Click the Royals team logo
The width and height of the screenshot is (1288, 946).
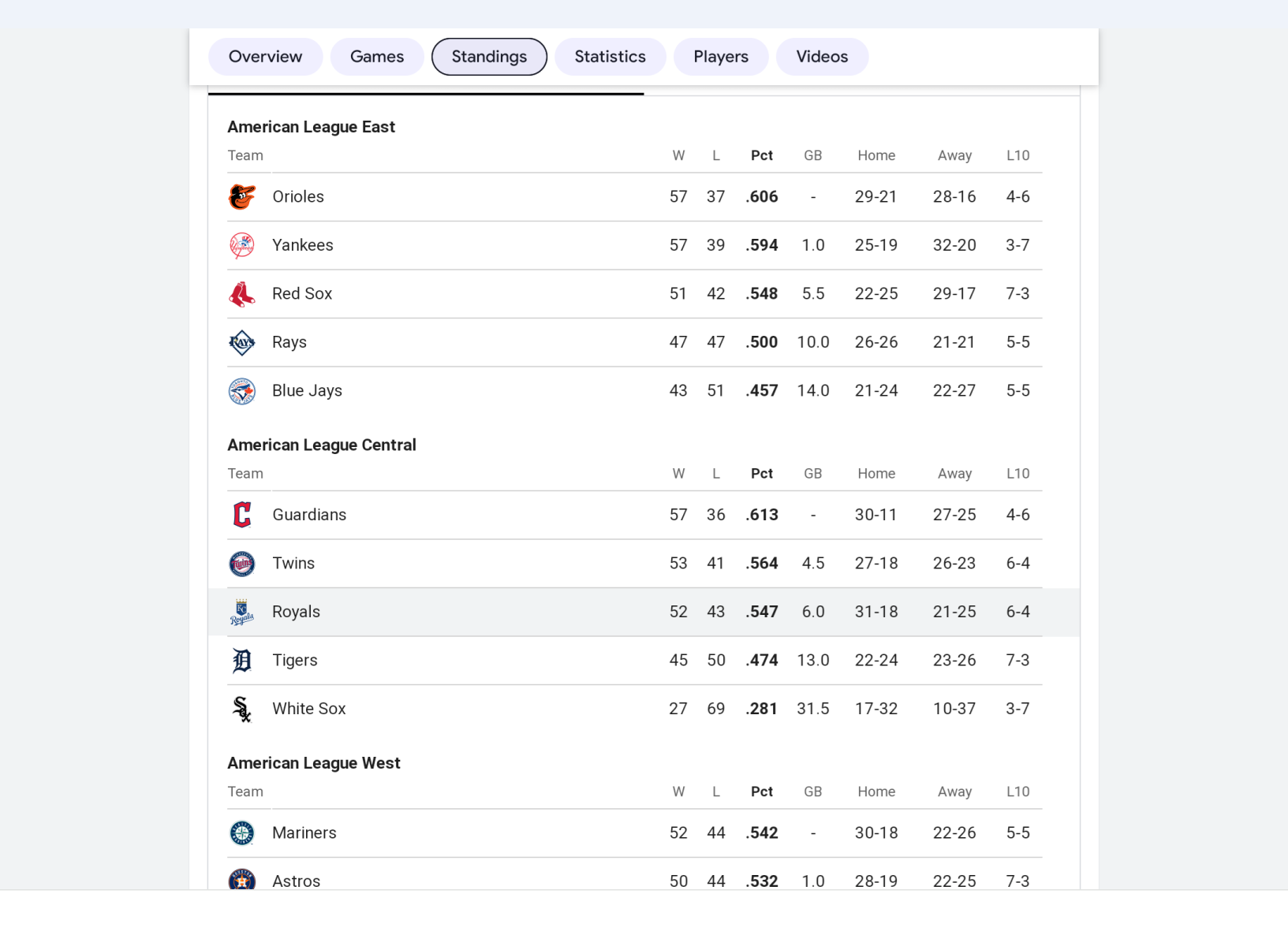point(242,612)
